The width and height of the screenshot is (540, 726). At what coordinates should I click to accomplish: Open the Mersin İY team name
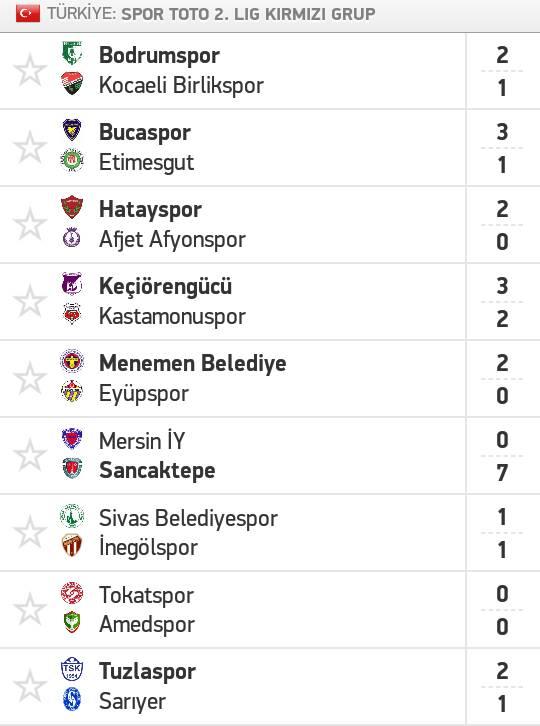coord(142,440)
